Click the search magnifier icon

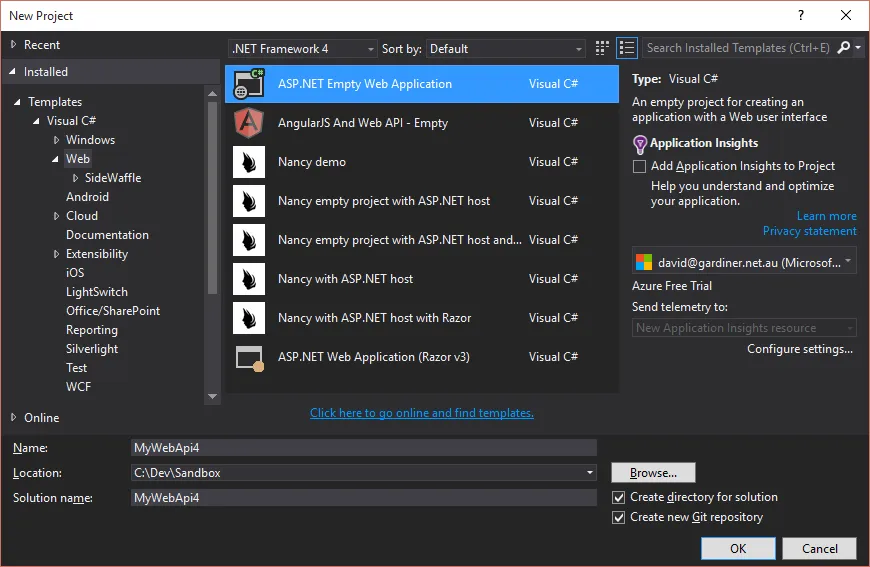pos(844,48)
